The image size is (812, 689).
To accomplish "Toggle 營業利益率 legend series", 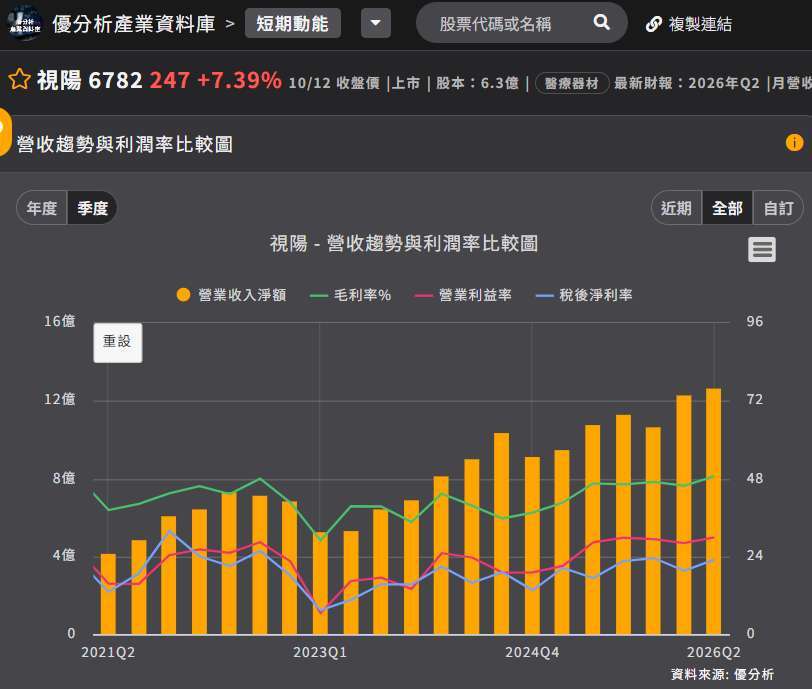I will tap(463, 295).
